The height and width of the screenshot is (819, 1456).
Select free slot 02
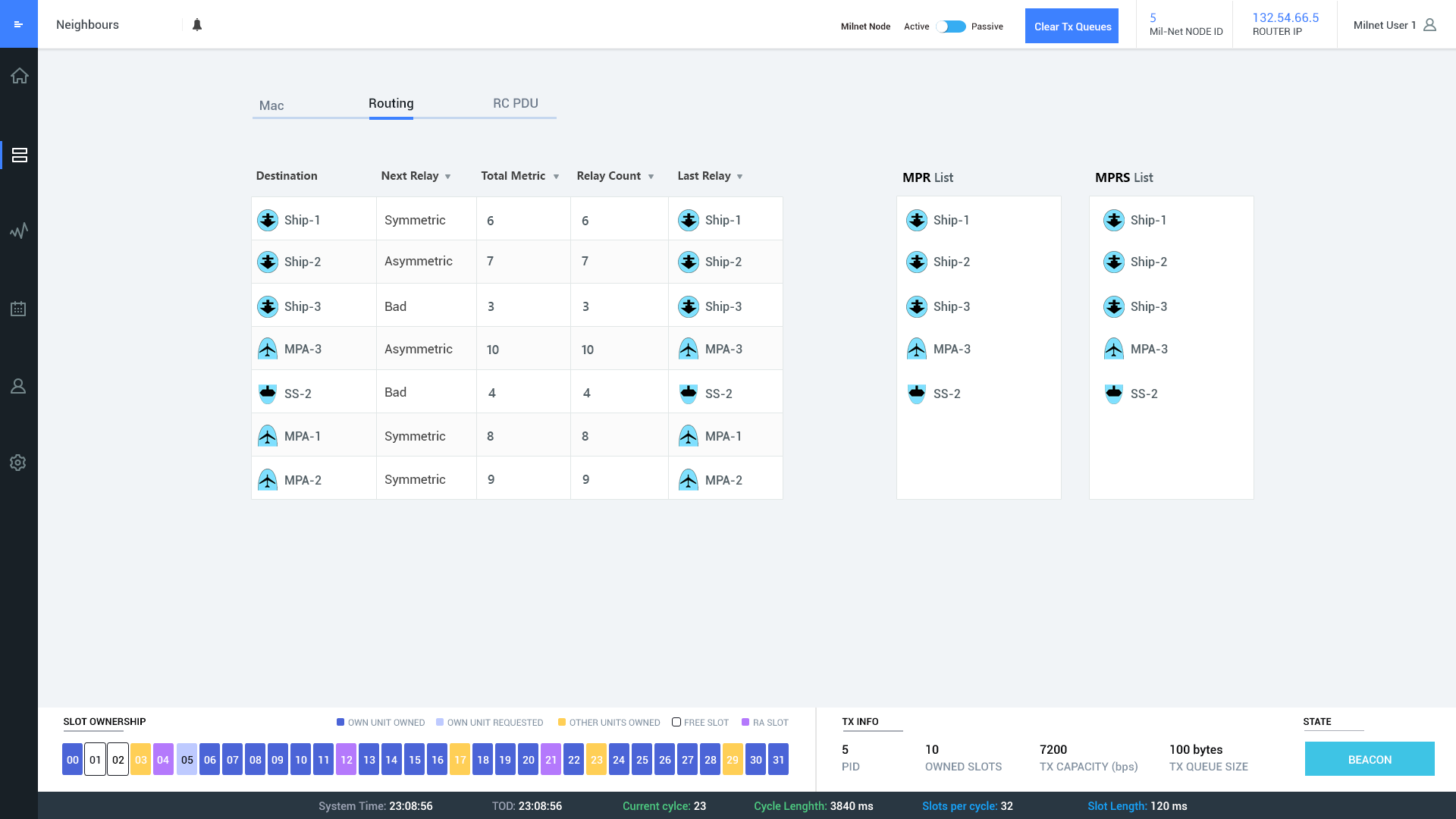click(x=118, y=759)
